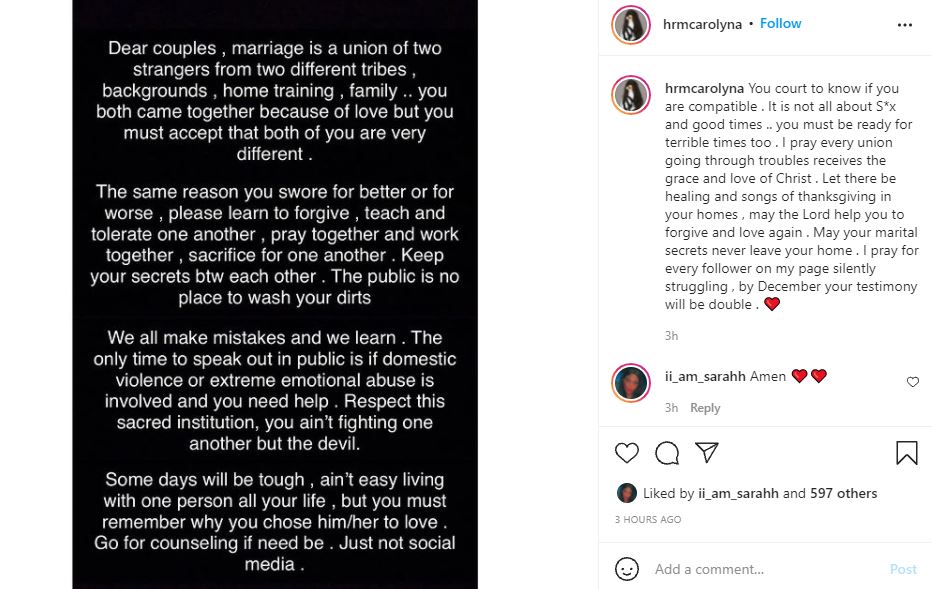Screen dimensions: 932x589
Task: Open hrmcarolyna header profile picture
Action: pyautogui.click(x=631, y=25)
